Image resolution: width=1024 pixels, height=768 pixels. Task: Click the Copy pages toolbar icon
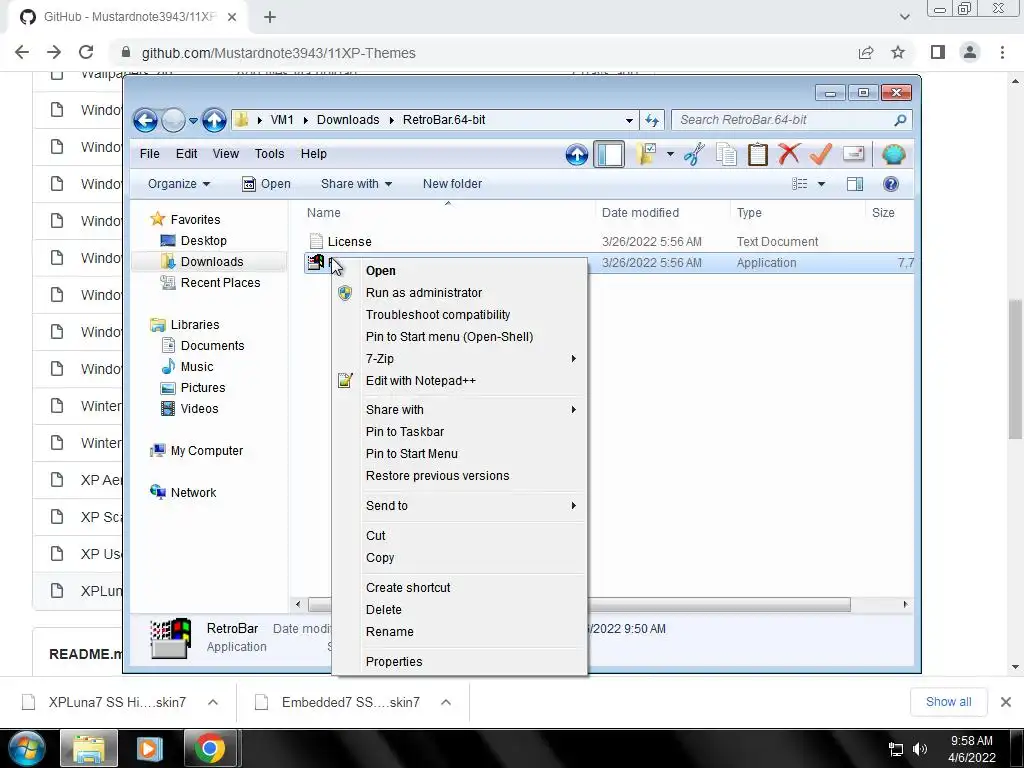coord(726,155)
